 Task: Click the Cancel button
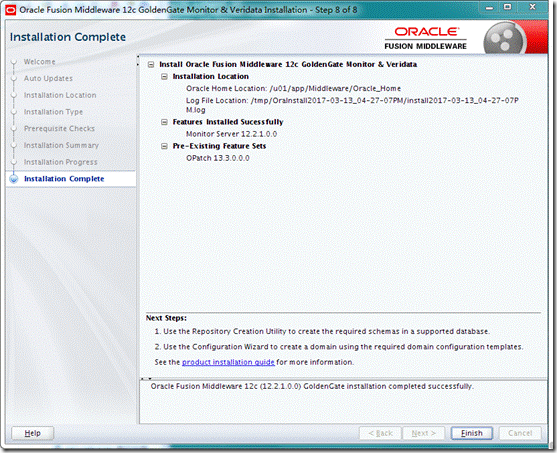pyautogui.click(x=520, y=433)
